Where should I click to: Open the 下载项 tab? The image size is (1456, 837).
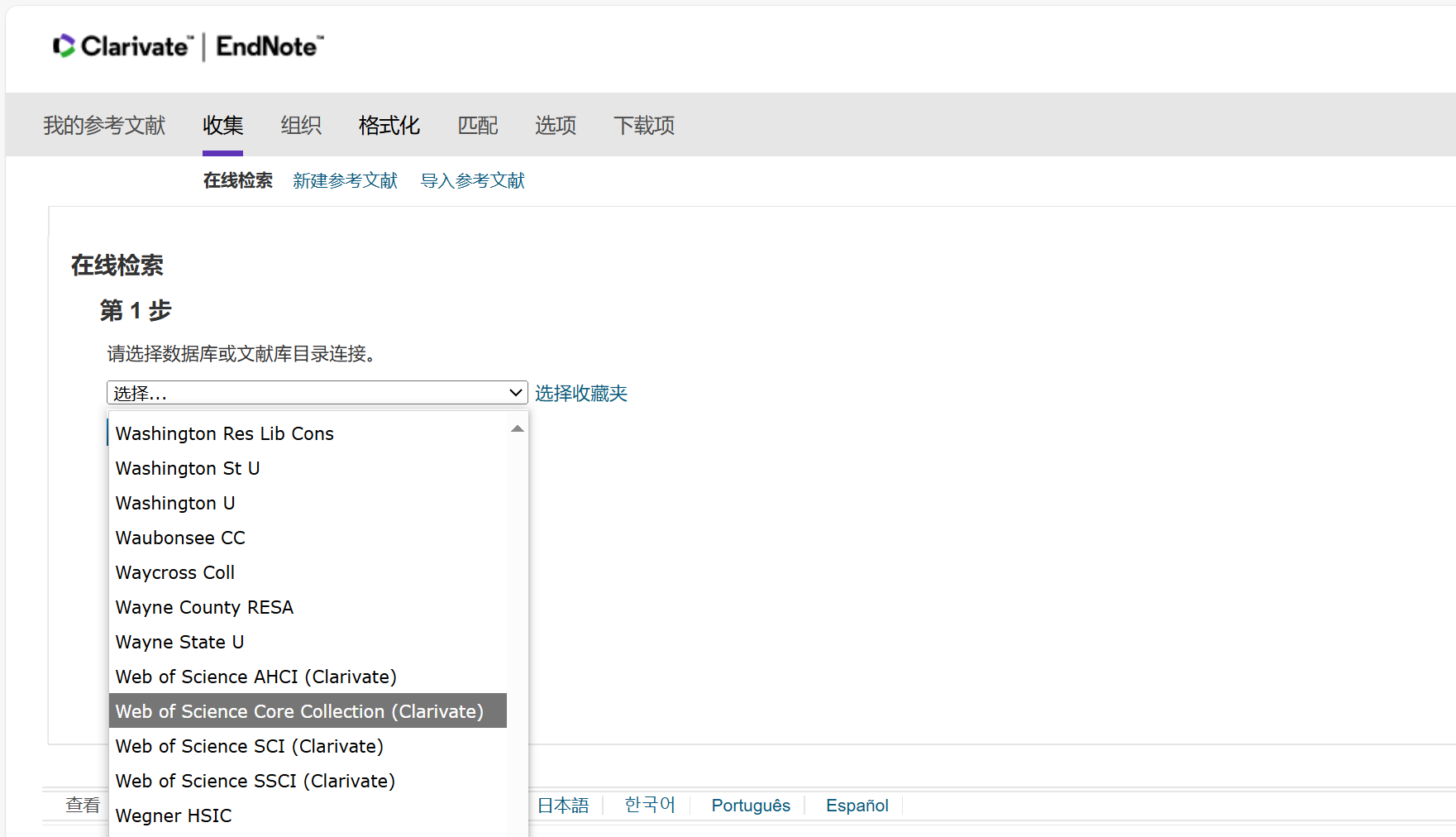[644, 125]
